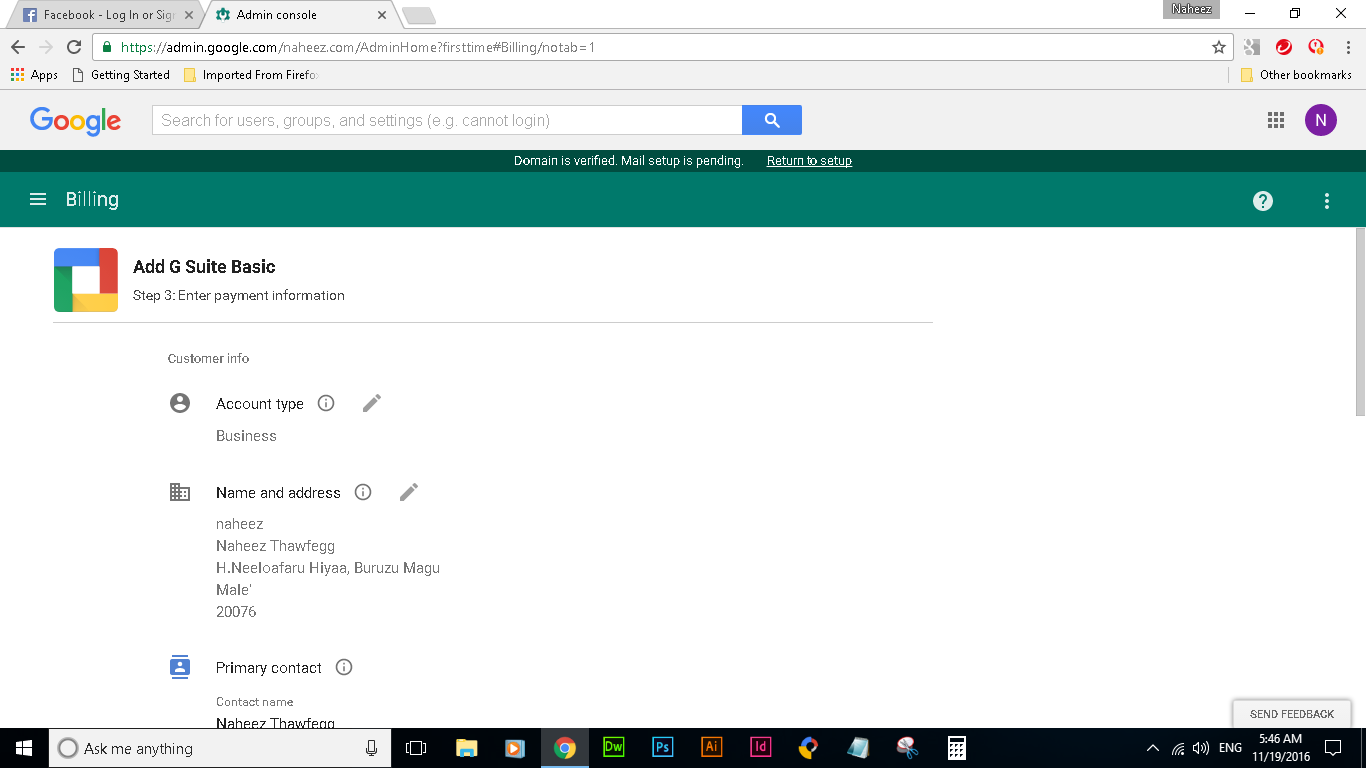Click the Cortana microphone icon
The image size is (1366, 768).
(371, 748)
